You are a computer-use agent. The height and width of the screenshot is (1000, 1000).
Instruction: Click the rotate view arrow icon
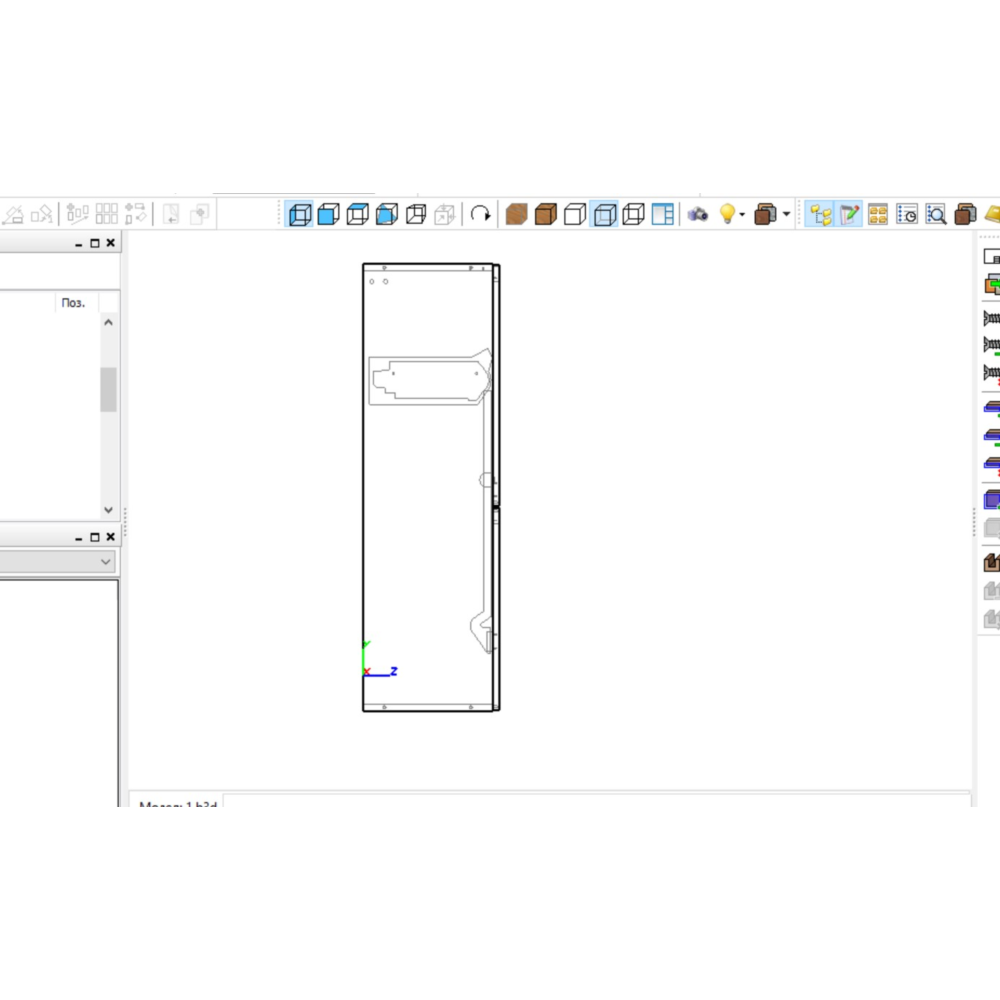click(481, 214)
